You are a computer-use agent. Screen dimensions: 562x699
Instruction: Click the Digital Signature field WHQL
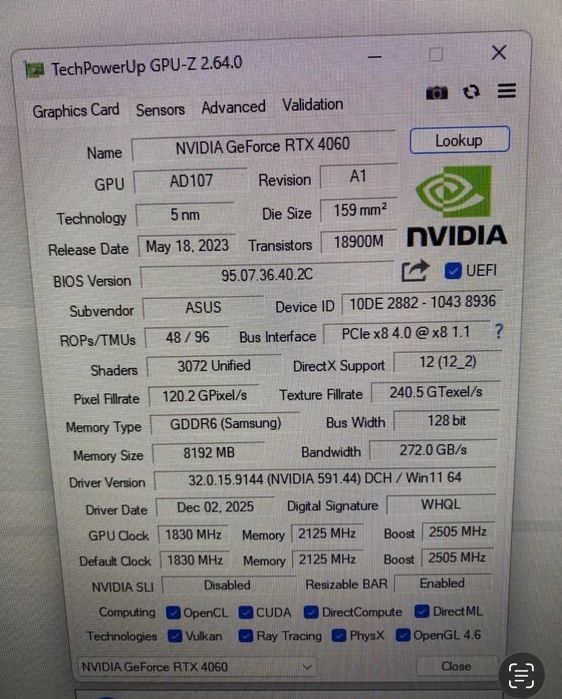(441, 505)
